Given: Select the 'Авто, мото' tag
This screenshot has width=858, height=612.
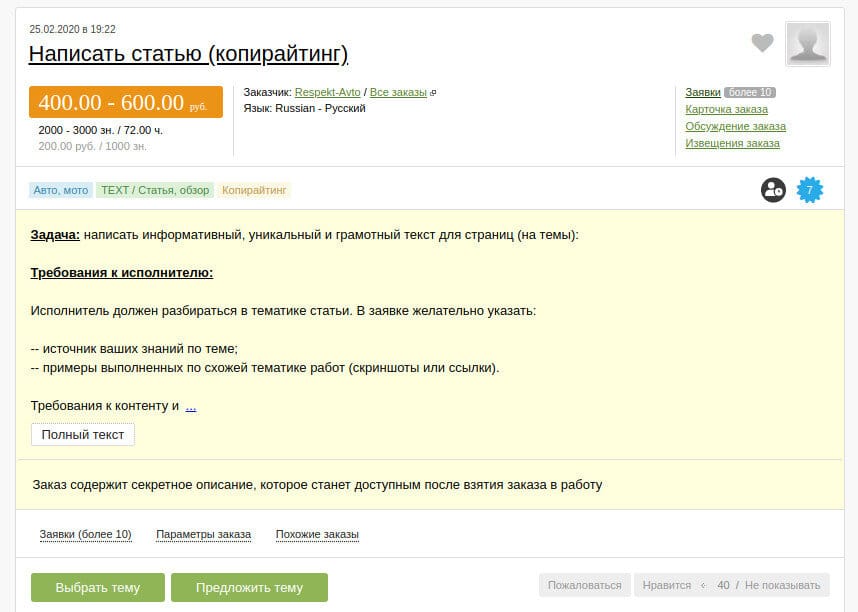Looking at the screenshot, I should point(61,189).
